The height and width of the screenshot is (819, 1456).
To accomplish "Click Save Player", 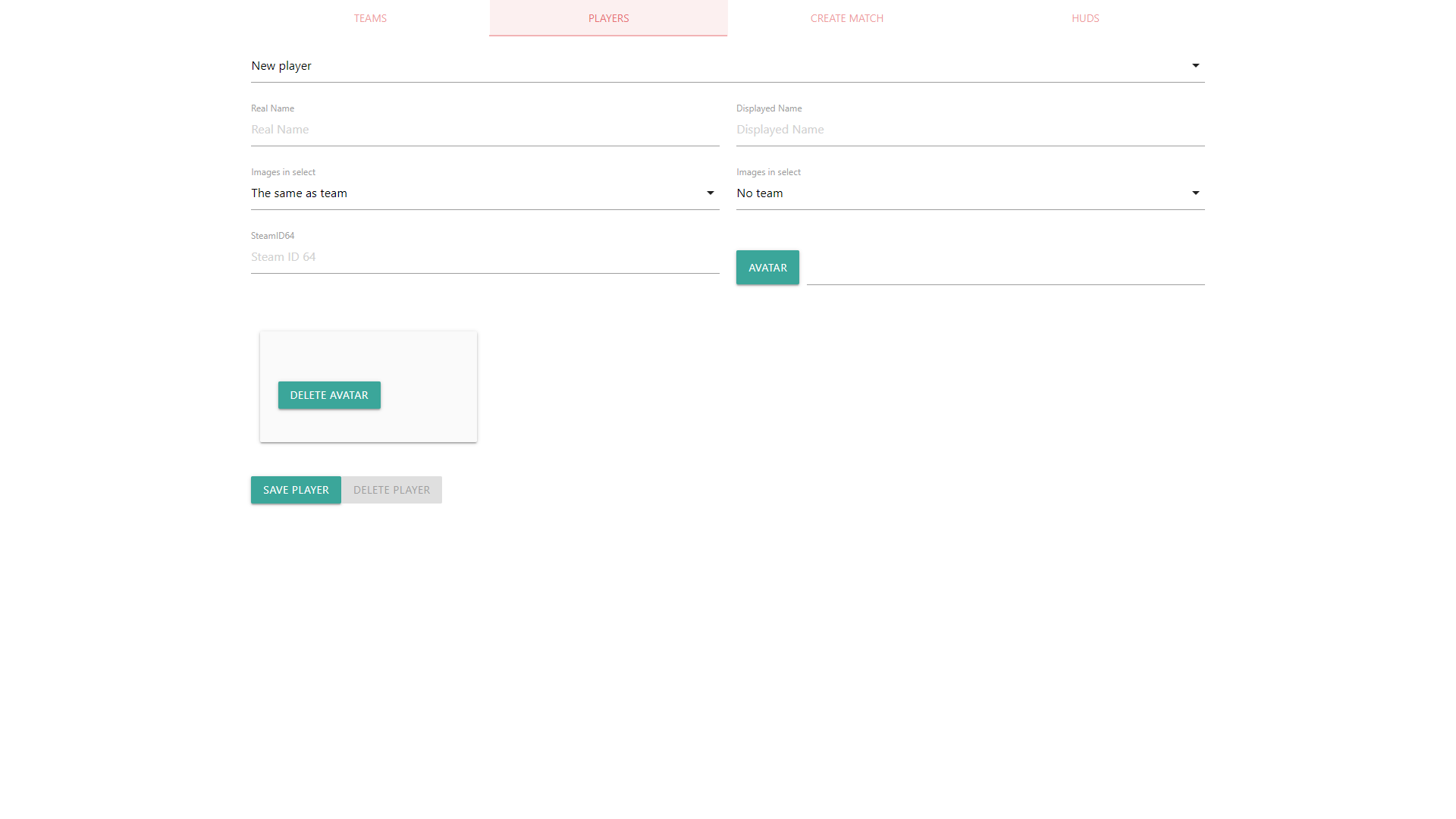I will pos(296,490).
